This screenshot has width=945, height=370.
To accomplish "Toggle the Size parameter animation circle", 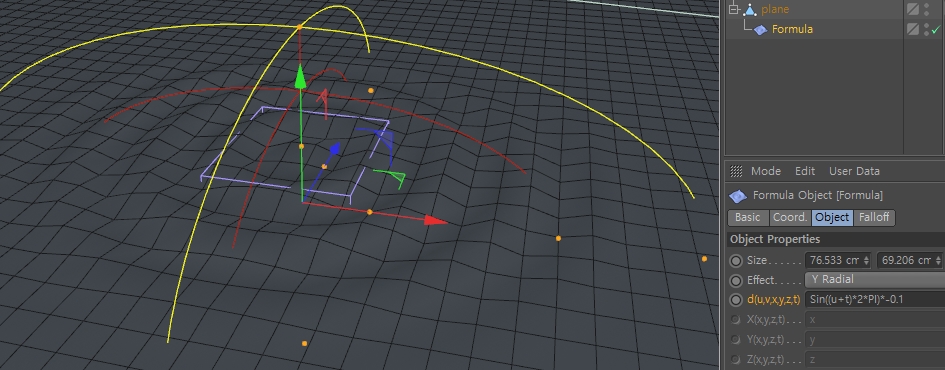I will [x=736, y=261].
